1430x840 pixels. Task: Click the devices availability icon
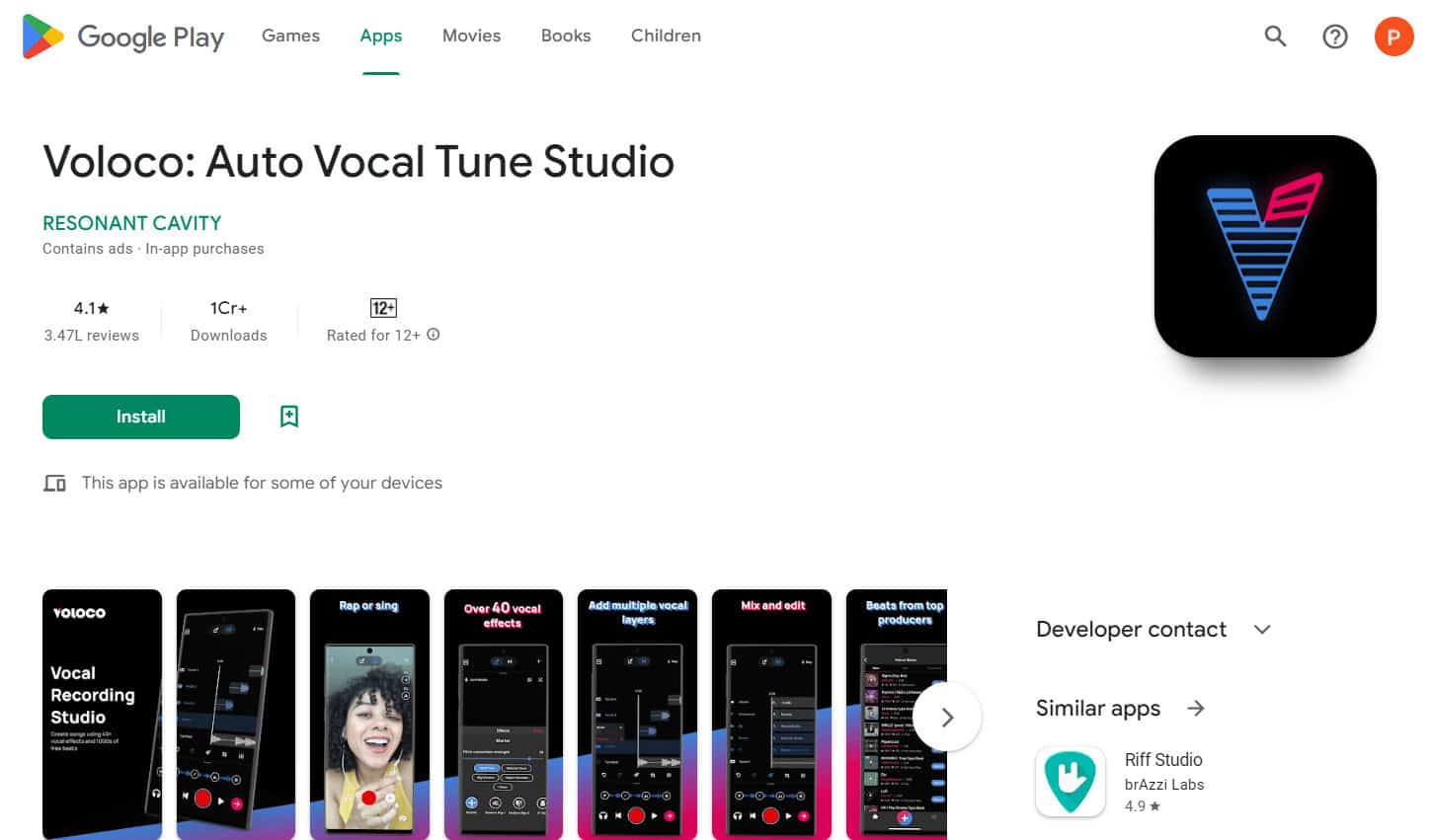[54, 483]
